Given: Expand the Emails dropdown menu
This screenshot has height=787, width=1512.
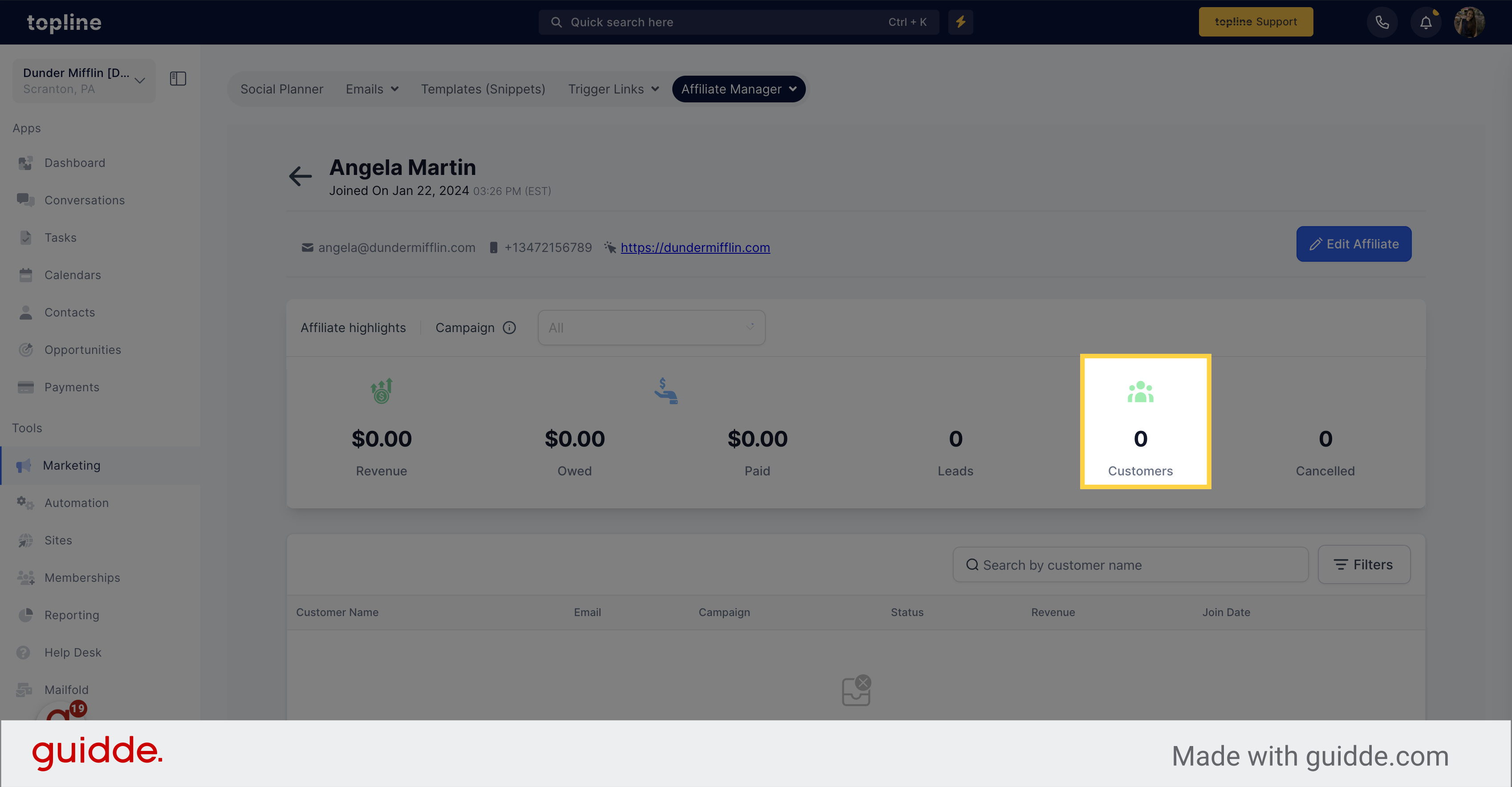Looking at the screenshot, I should 372,89.
